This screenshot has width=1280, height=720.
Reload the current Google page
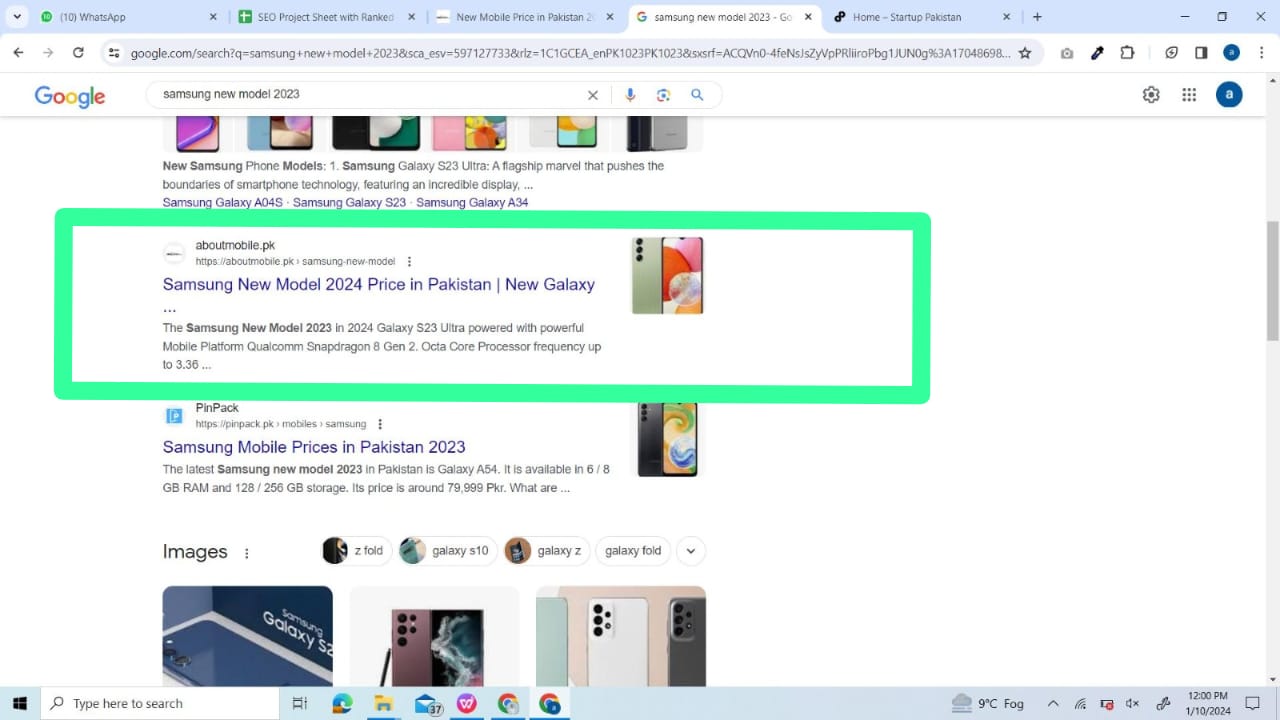coord(78,53)
